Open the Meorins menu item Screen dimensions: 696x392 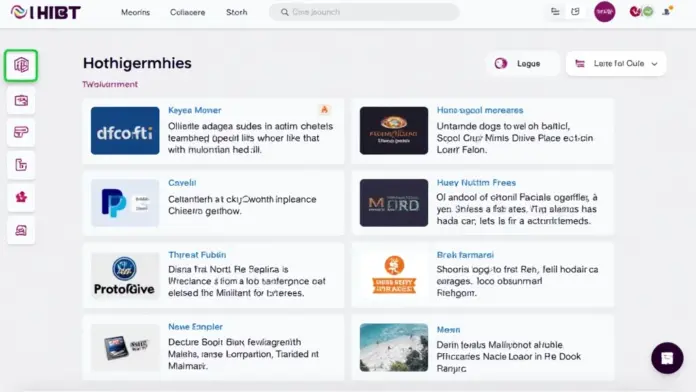click(x=135, y=12)
